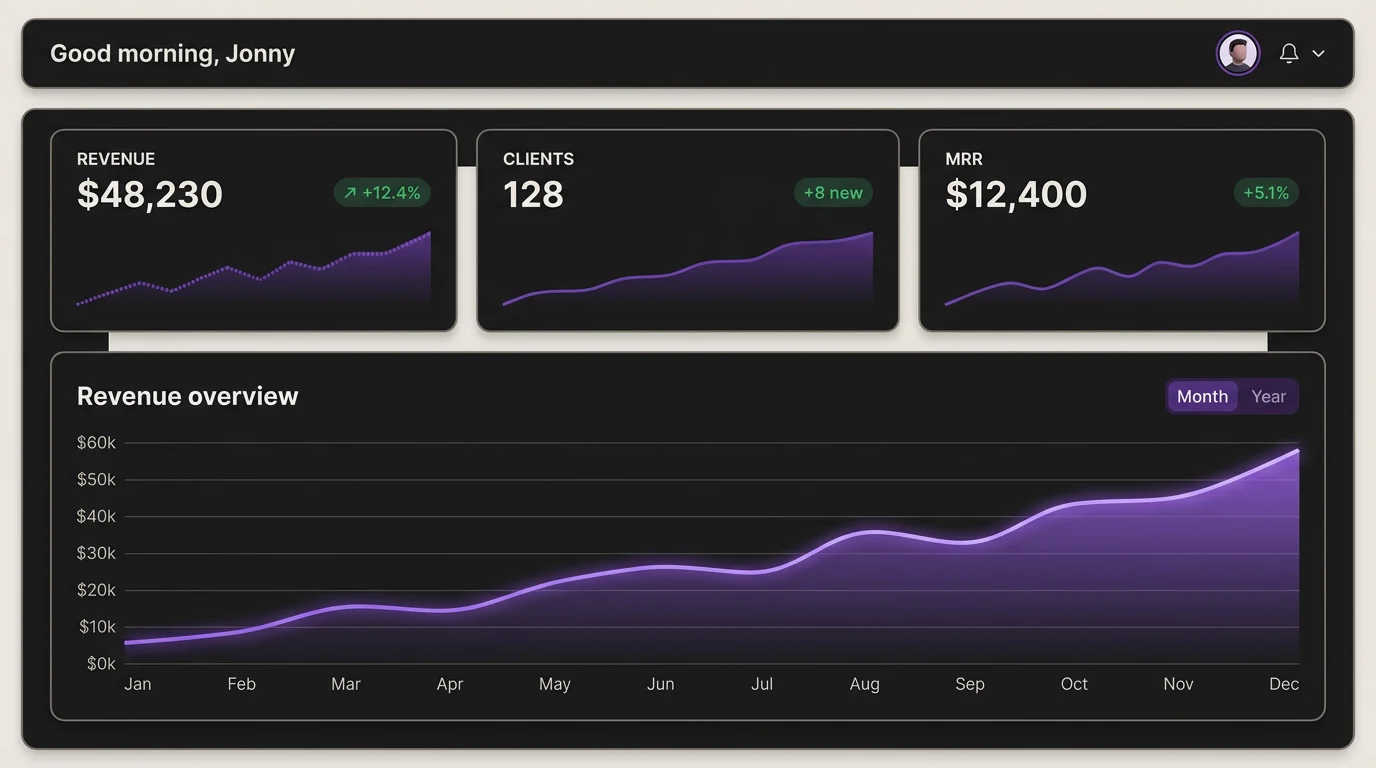
Task: Click the revenue card dotted sparkline chart
Action: pyautogui.click(x=254, y=269)
